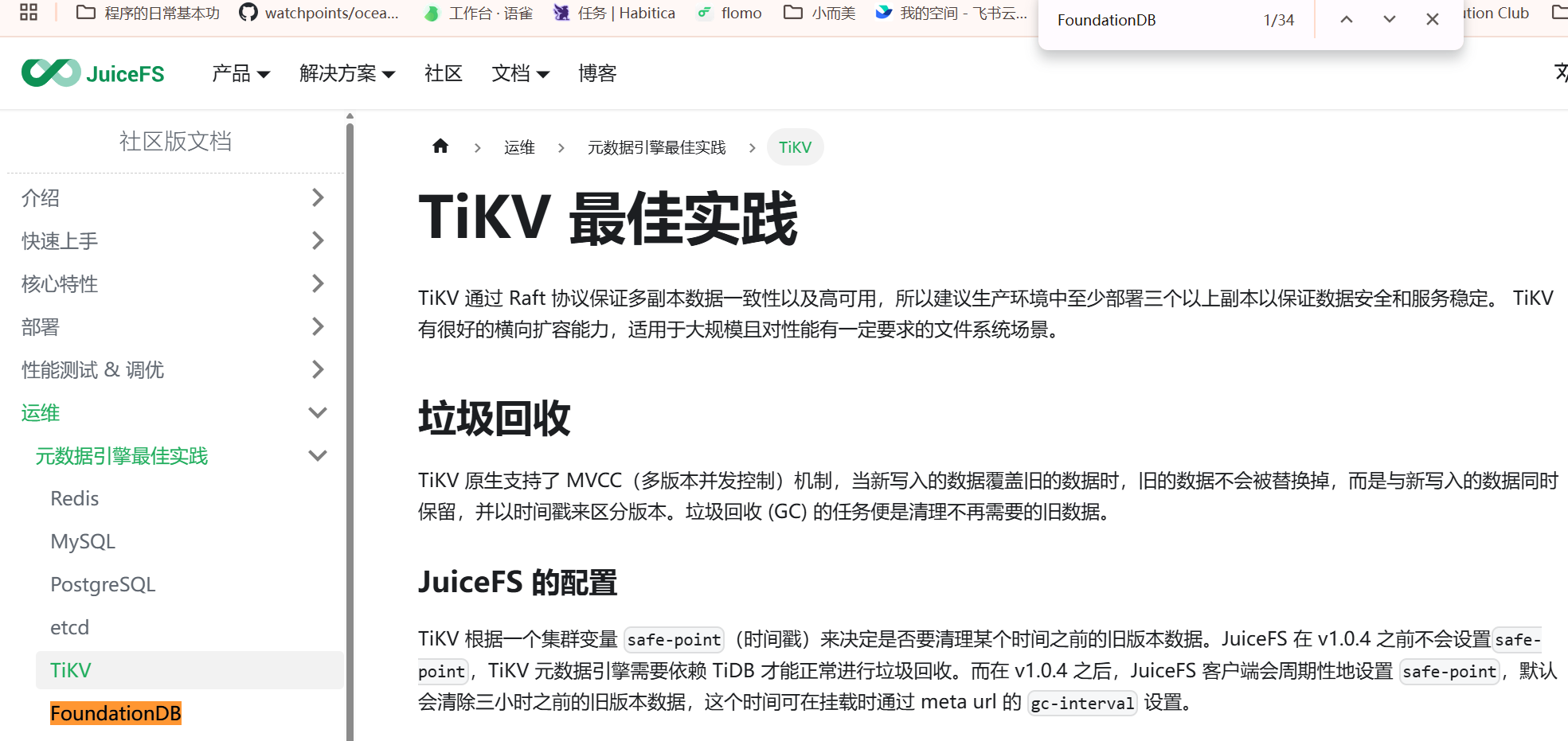This screenshot has width=1568, height=741.
Task: Click the 元数据引擎最佳实践 breadcrumb
Action: tap(657, 147)
